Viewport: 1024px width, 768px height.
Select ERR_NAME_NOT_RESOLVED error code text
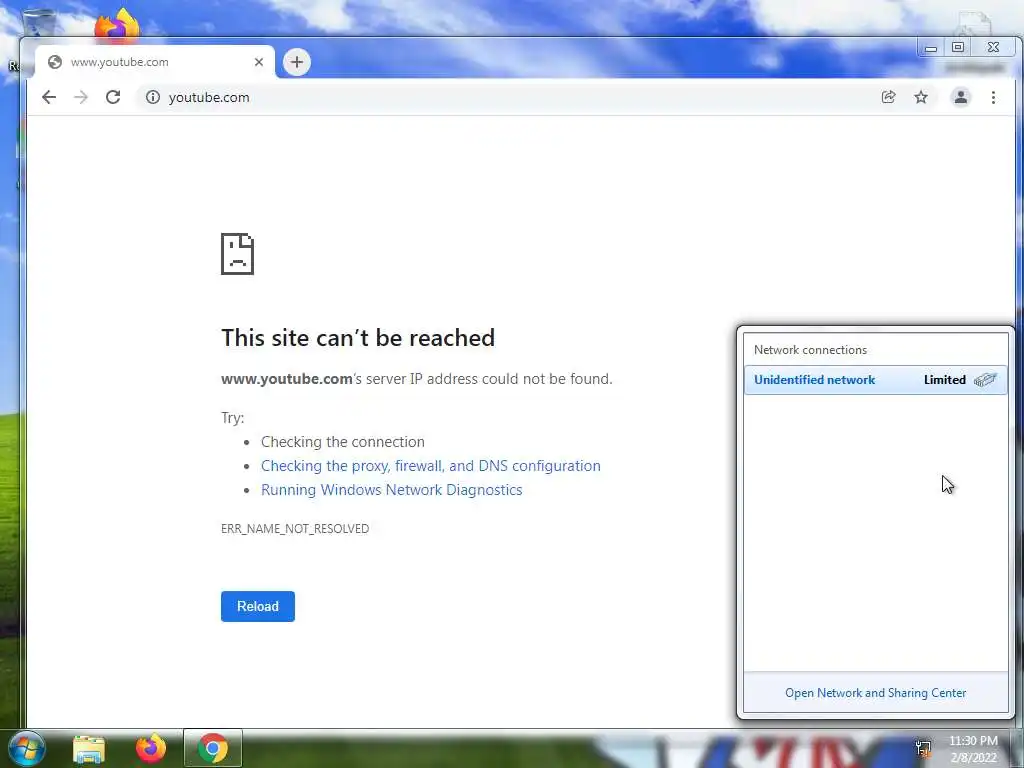click(x=295, y=528)
